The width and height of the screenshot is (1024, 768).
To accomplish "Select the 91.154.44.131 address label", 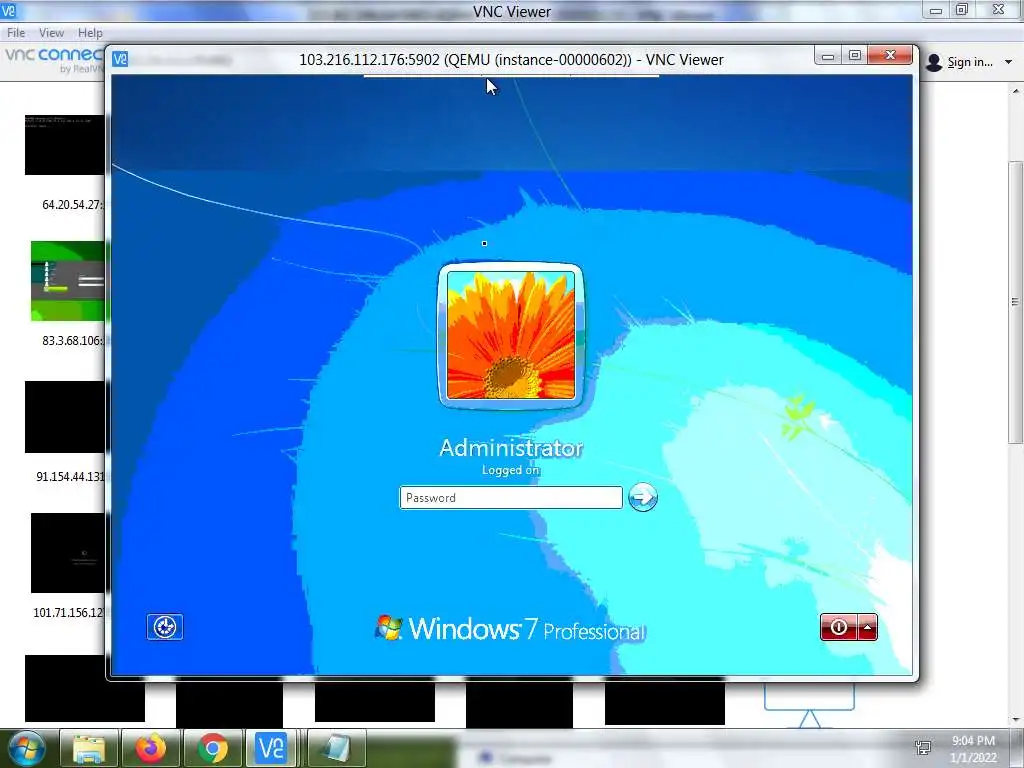I will (70, 476).
